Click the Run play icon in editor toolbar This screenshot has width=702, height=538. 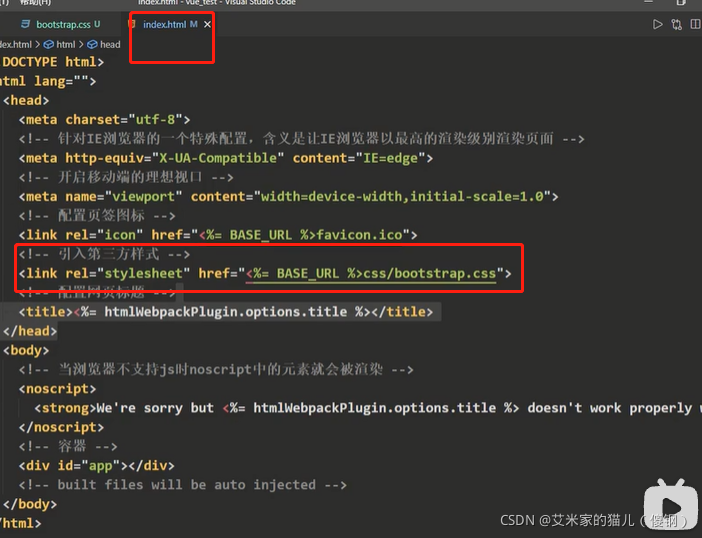(x=657, y=24)
